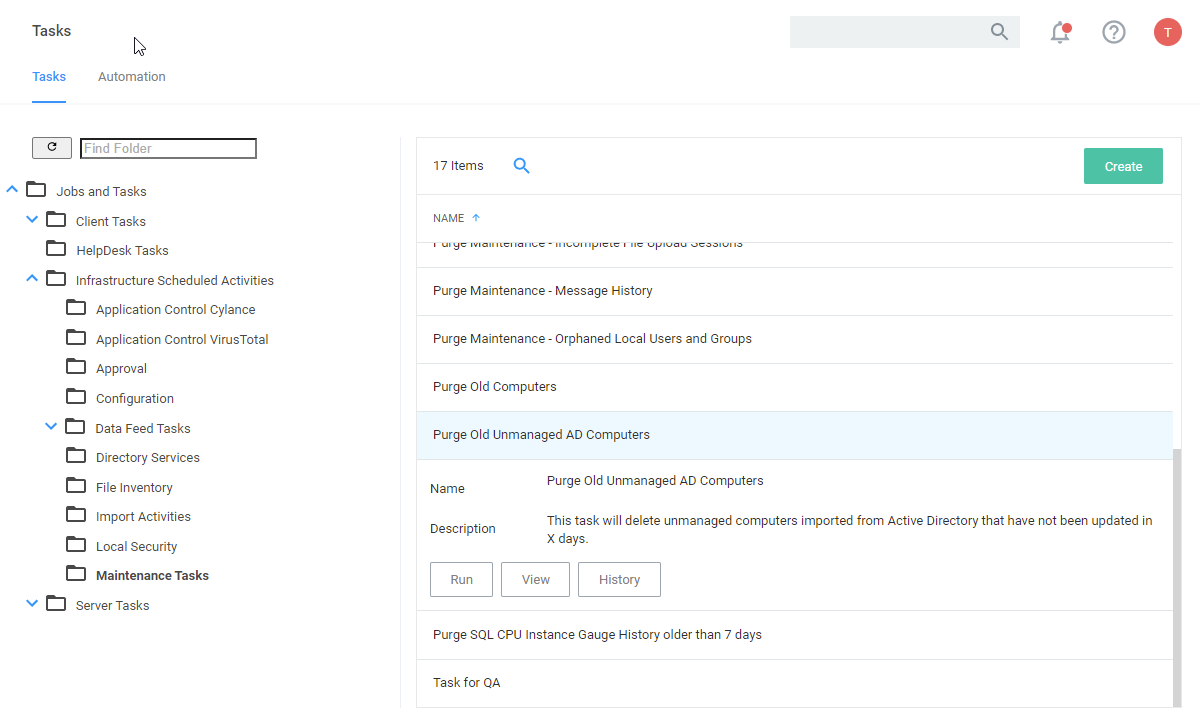Collapse Infrastructure Scheduled Activities folder
1200x721 pixels.
tap(32, 279)
